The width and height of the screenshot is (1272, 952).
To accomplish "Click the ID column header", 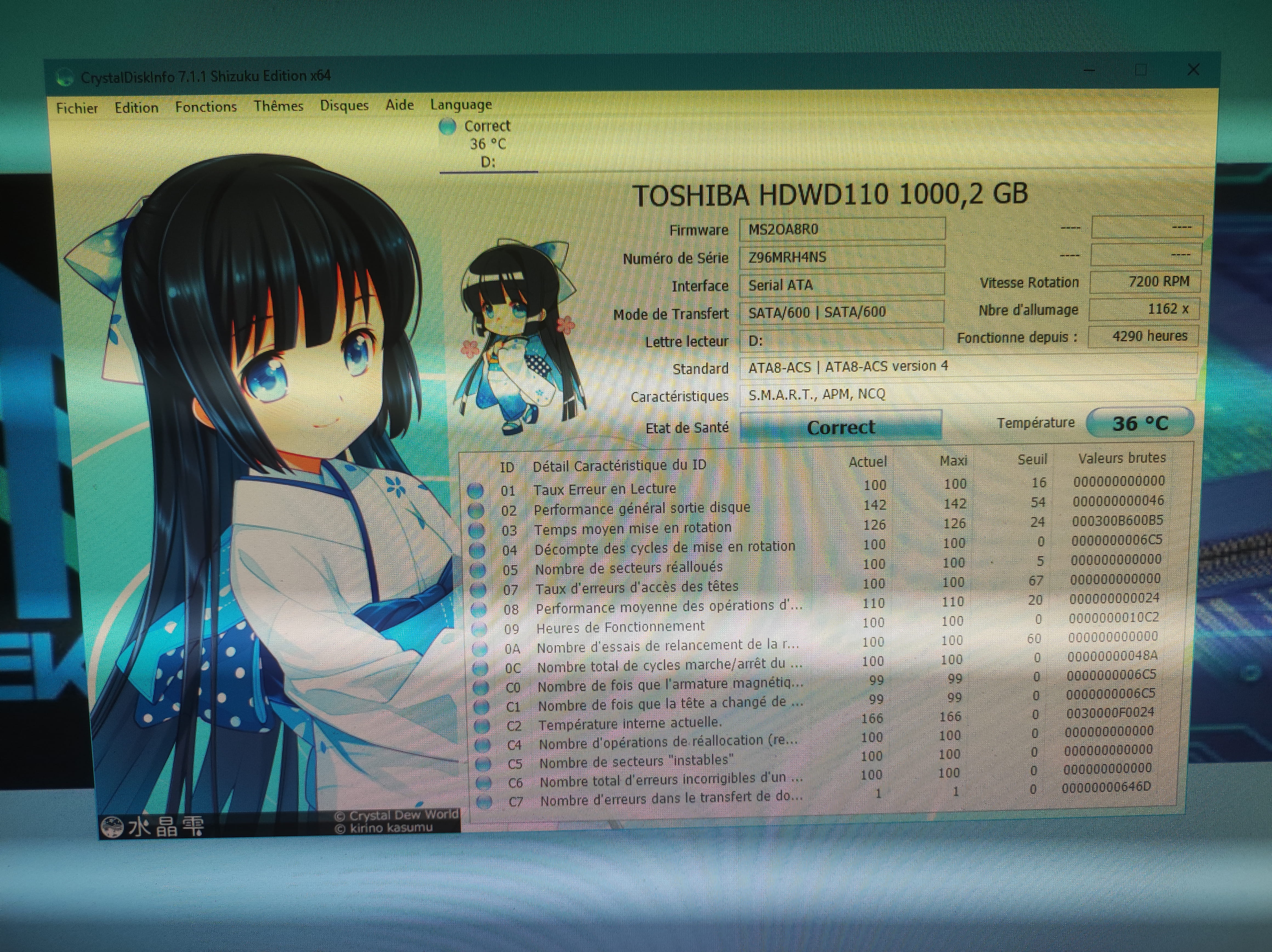I will coord(507,467).
